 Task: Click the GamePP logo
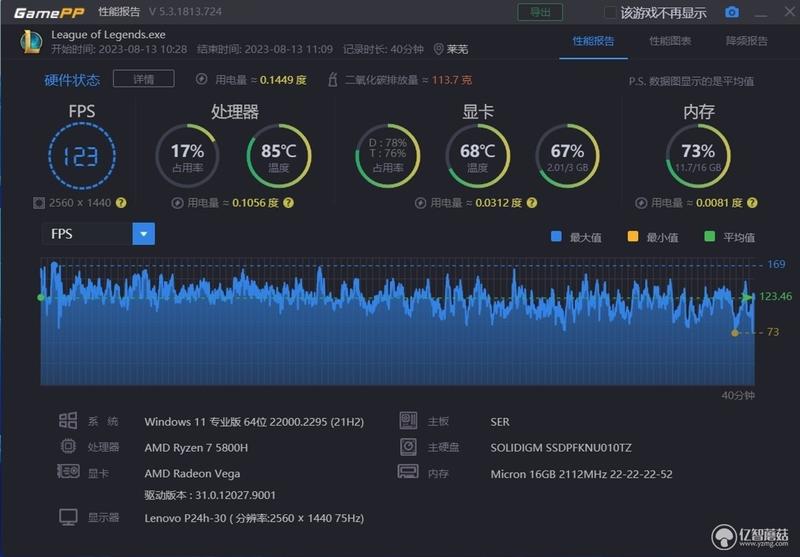point(49,12)
